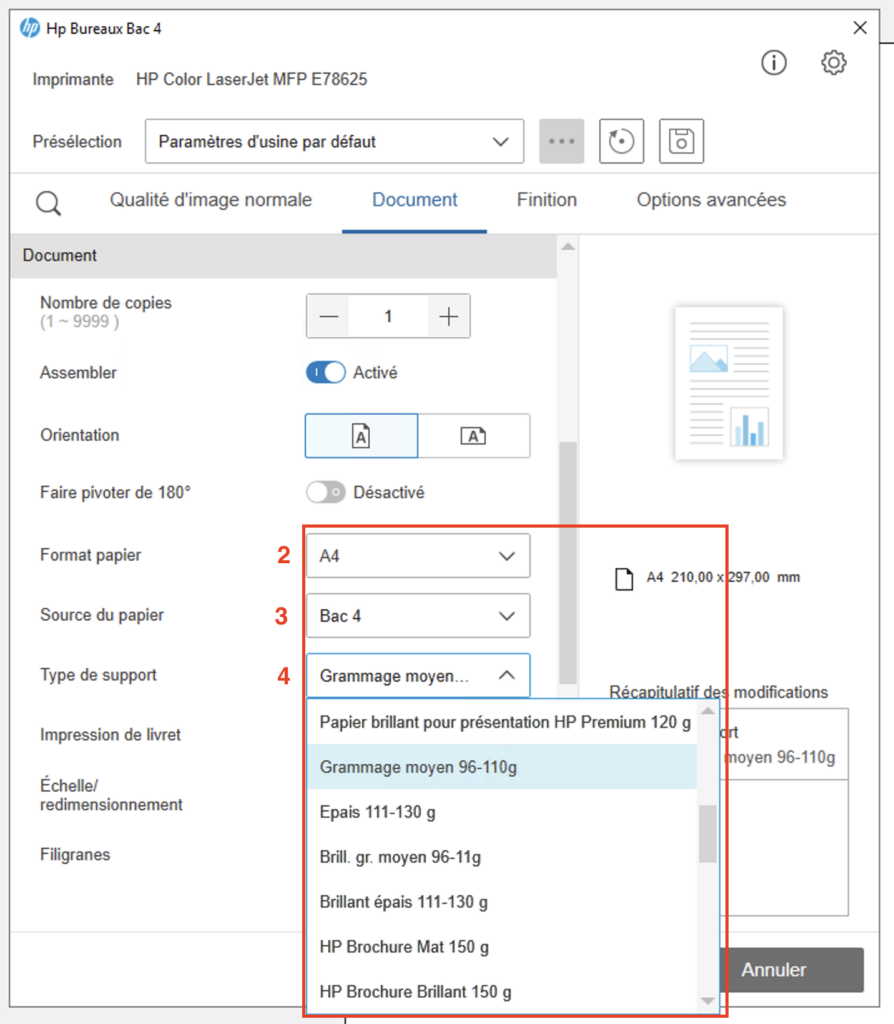Open the Options avancées tab

(711, 200)
